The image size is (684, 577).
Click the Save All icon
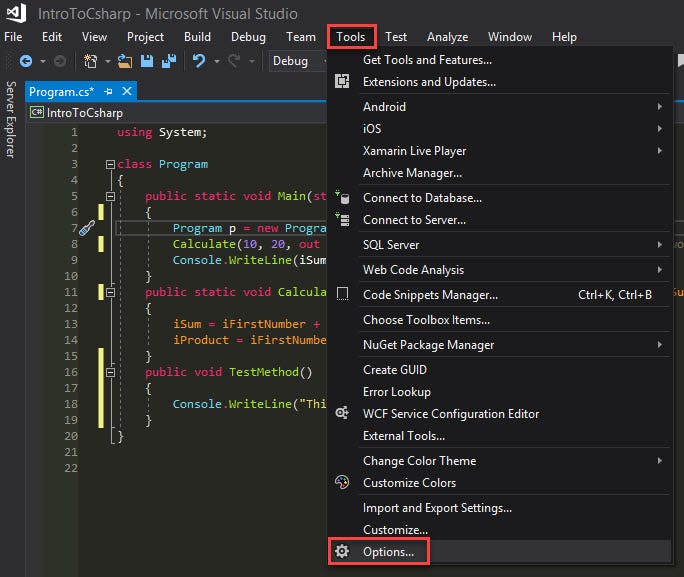[169, 61]
